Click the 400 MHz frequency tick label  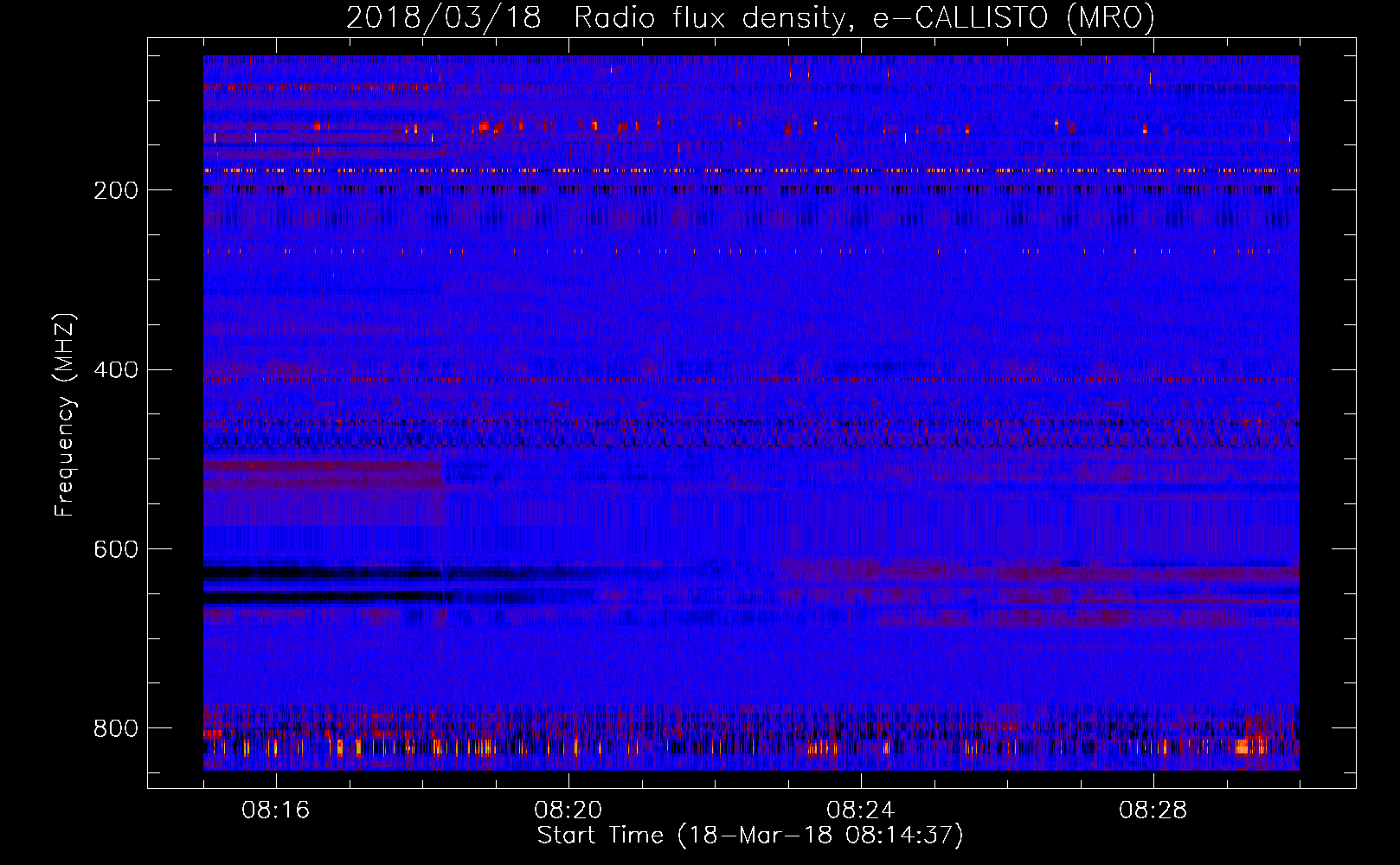[x=116, y=370]
